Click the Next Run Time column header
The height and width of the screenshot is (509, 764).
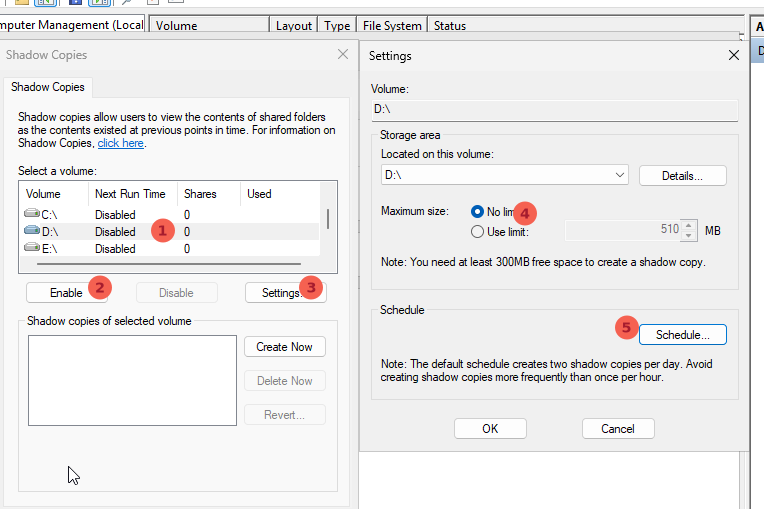(x=130, y=194)
